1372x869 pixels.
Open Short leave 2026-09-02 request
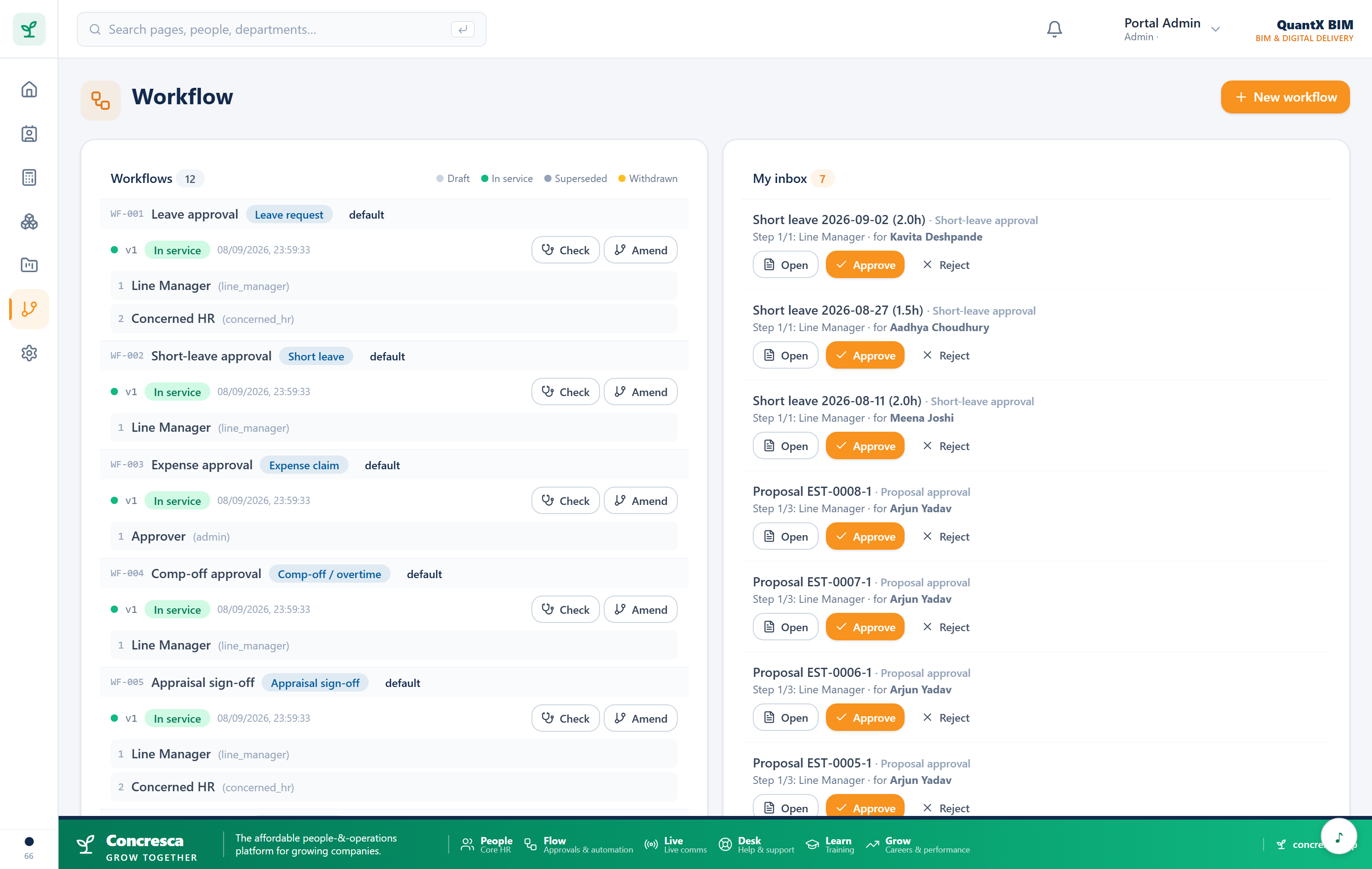click(785, 264)
